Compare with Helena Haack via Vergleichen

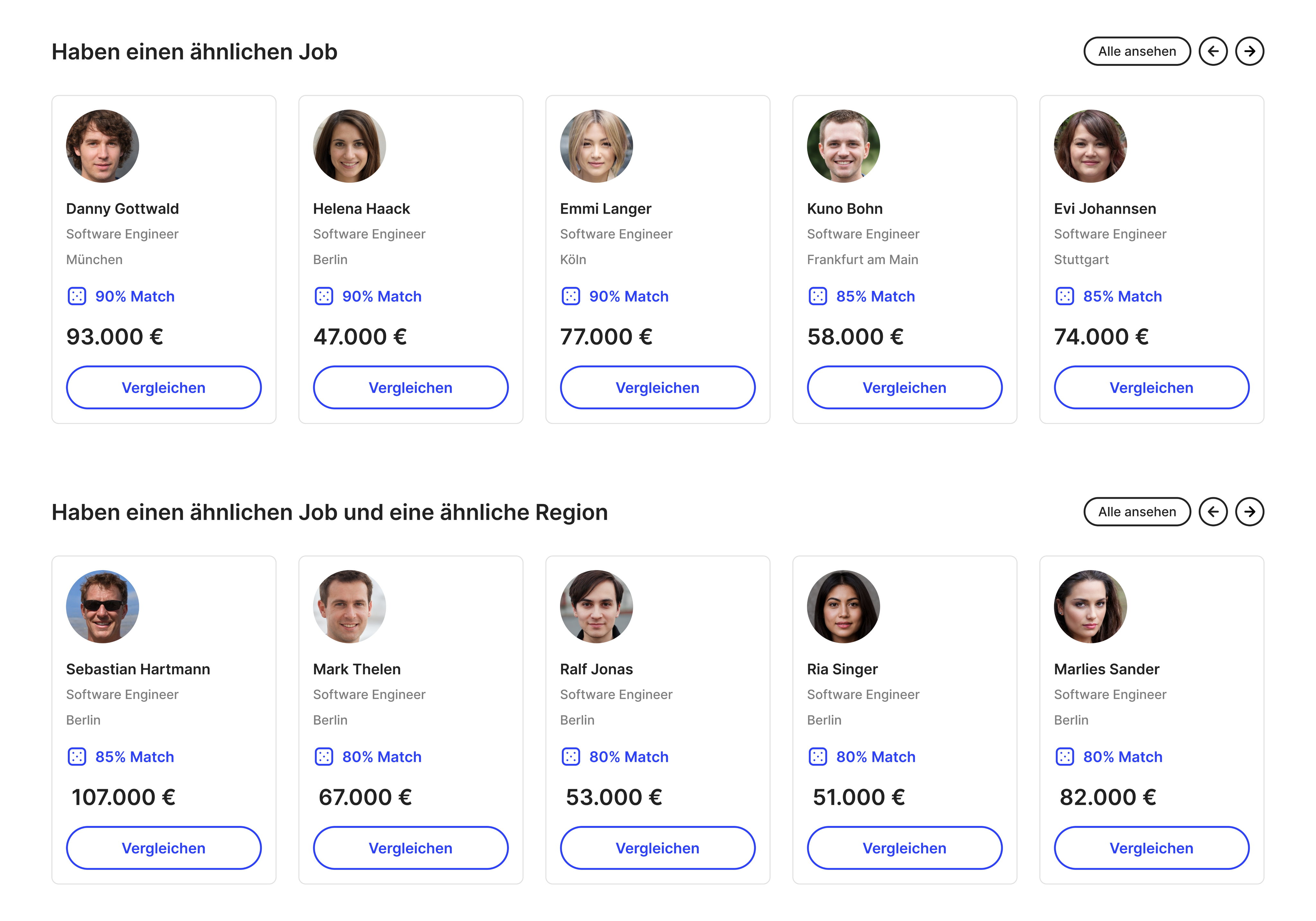point(410,388)
